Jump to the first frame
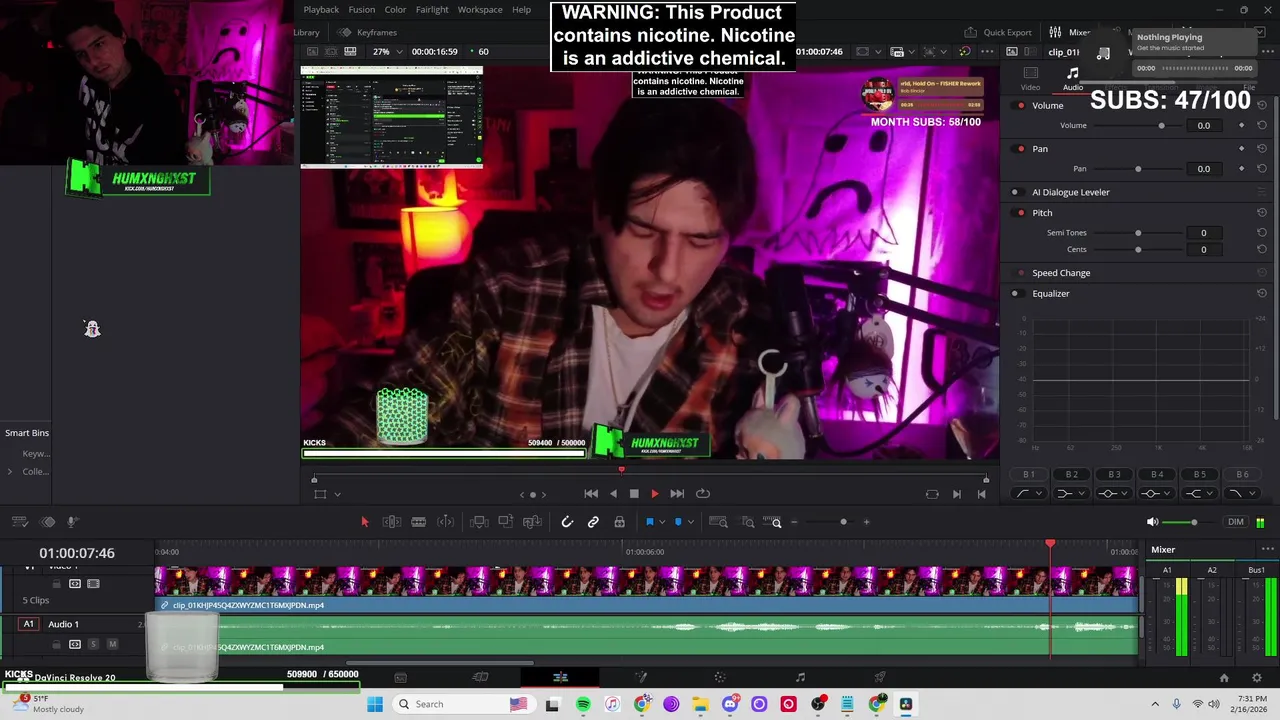 [591, 493]
